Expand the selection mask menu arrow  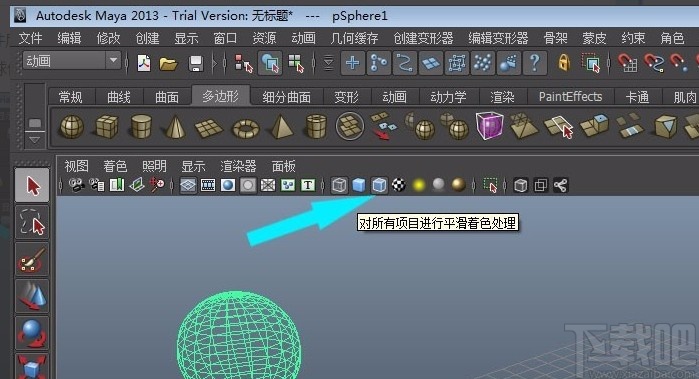pos(328,63)
